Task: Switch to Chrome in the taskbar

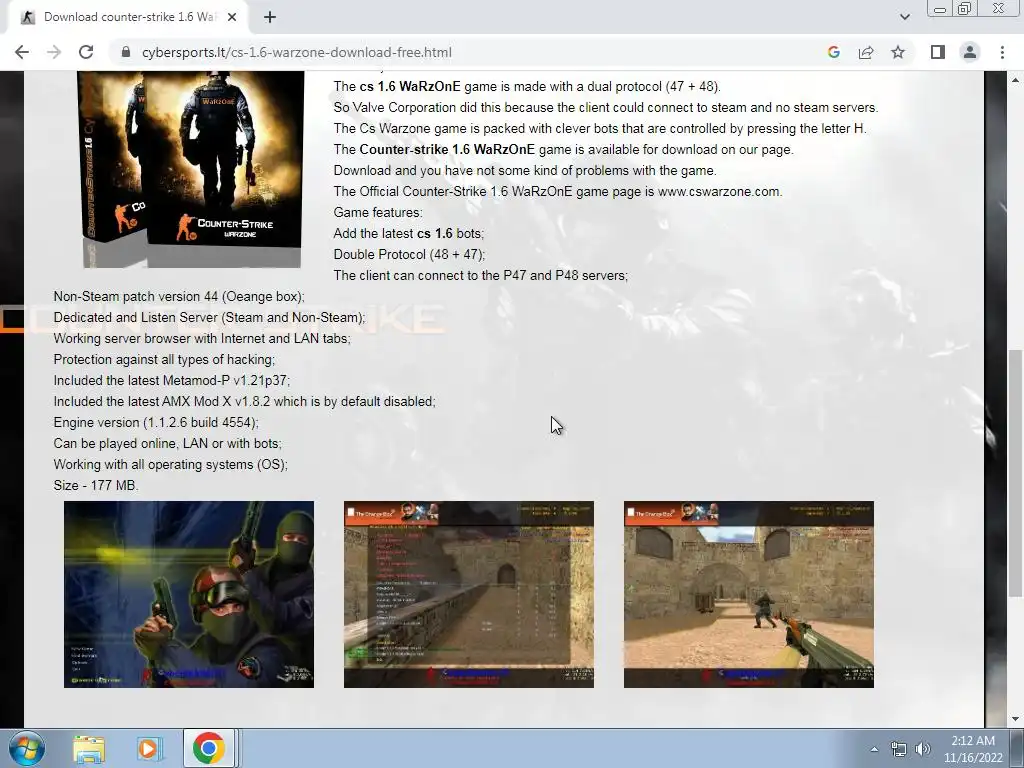Action: (208, 748)
